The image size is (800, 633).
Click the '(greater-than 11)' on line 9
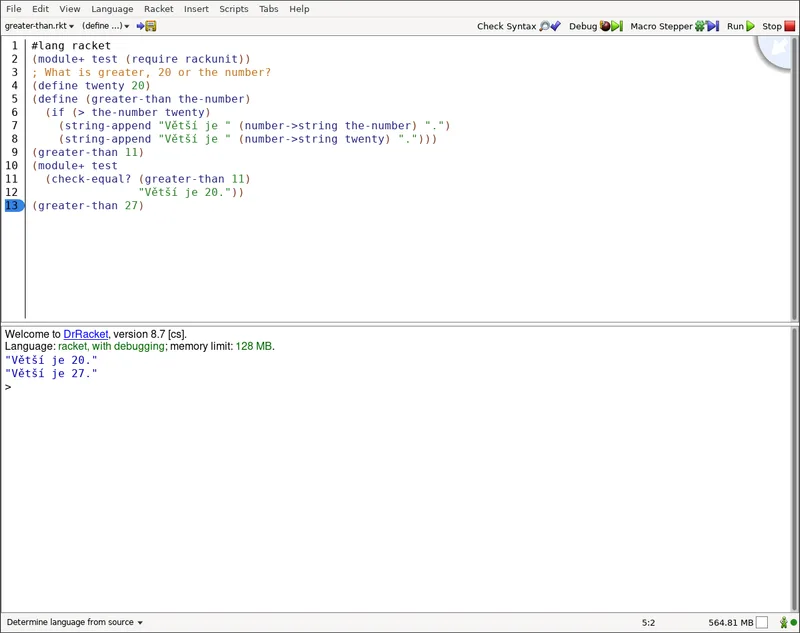[x=88, y=153]
